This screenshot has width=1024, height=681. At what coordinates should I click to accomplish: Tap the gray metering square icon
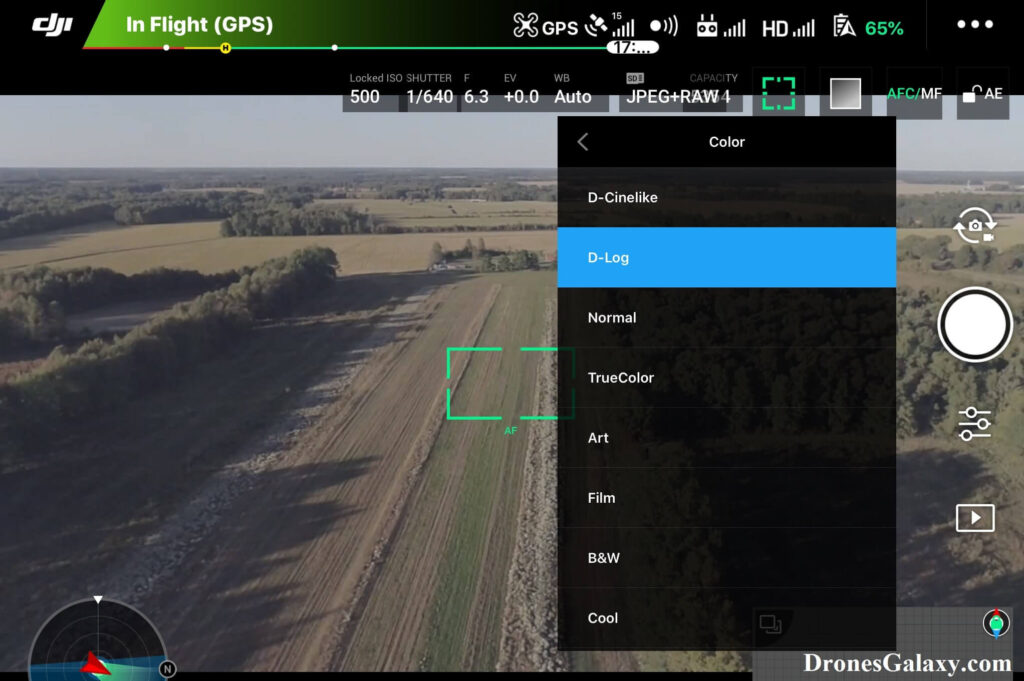[x=845, y=93]
